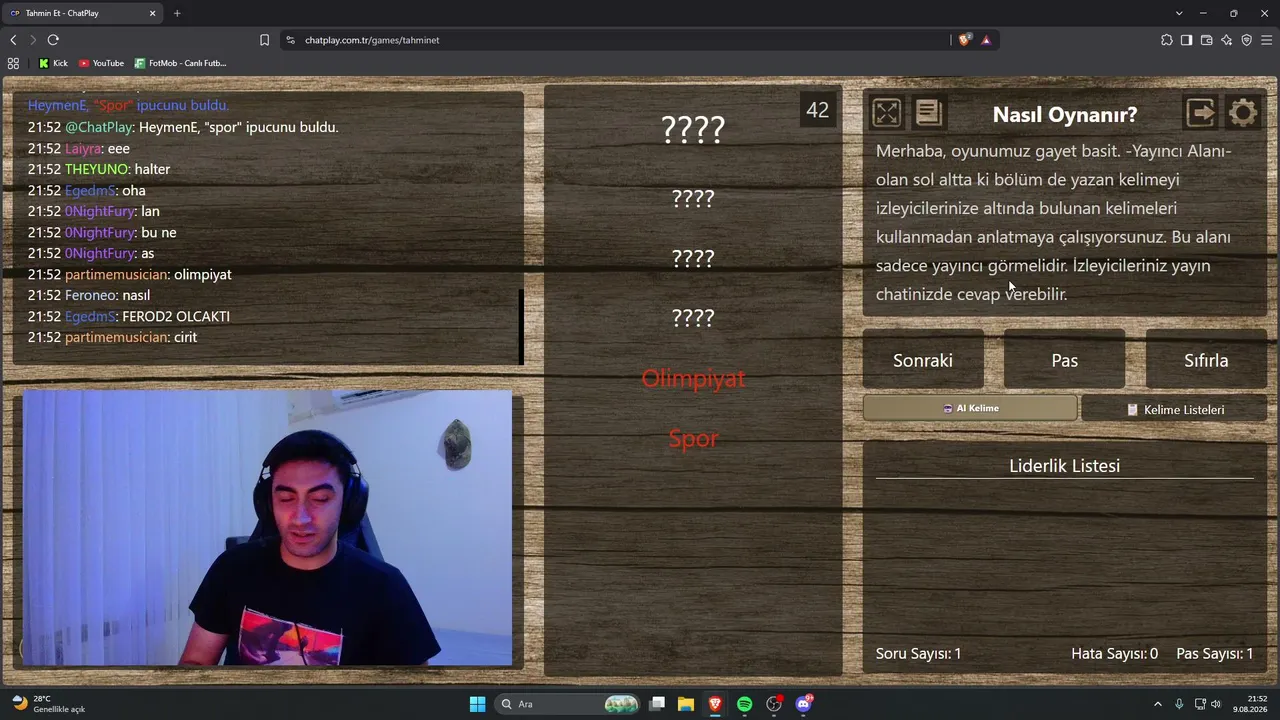
Task: Click the countdown timer showing 42
Action: 818,110
